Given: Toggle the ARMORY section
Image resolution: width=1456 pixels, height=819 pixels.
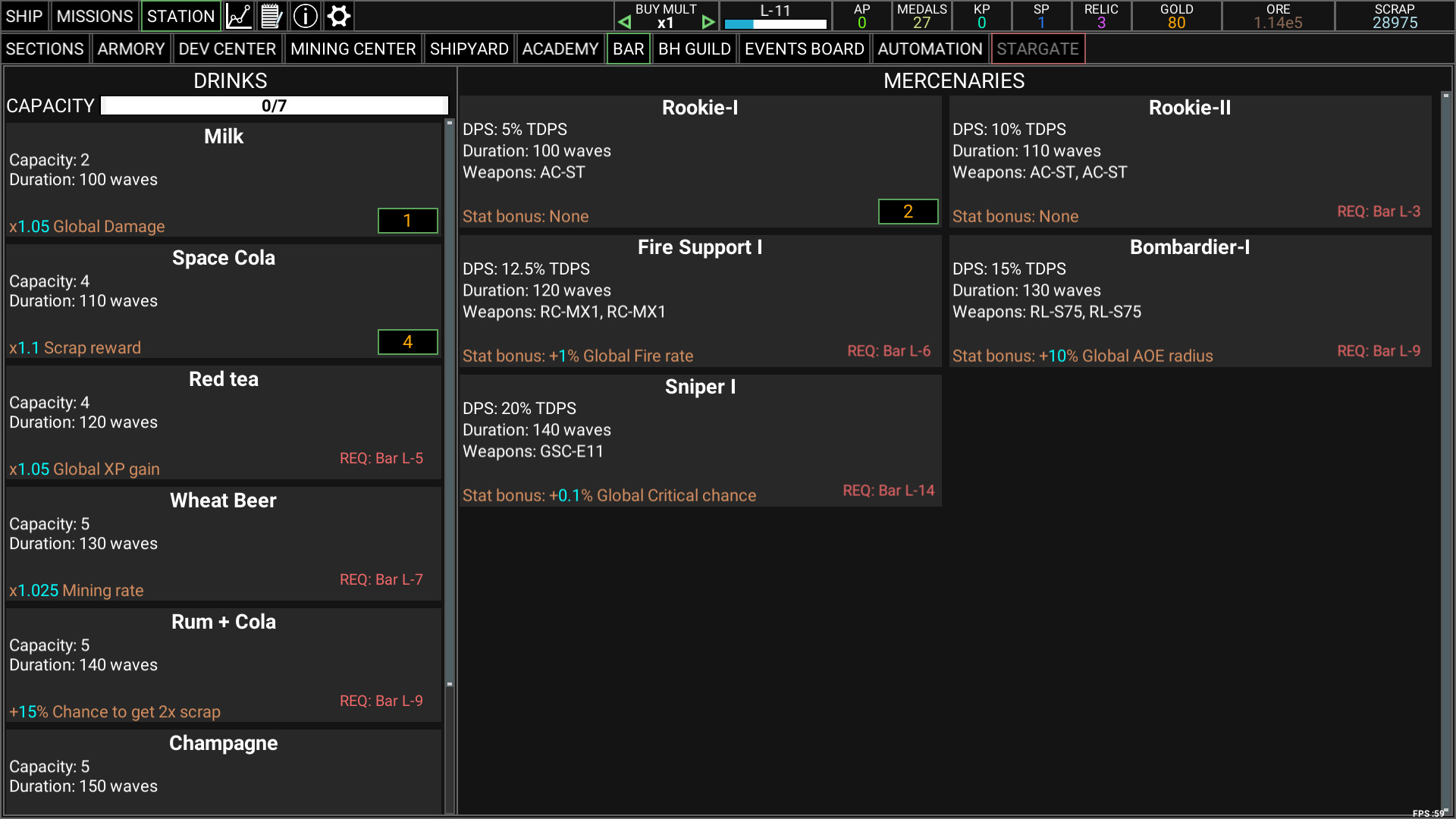Looking at the screenshot, I should point(131,49).
